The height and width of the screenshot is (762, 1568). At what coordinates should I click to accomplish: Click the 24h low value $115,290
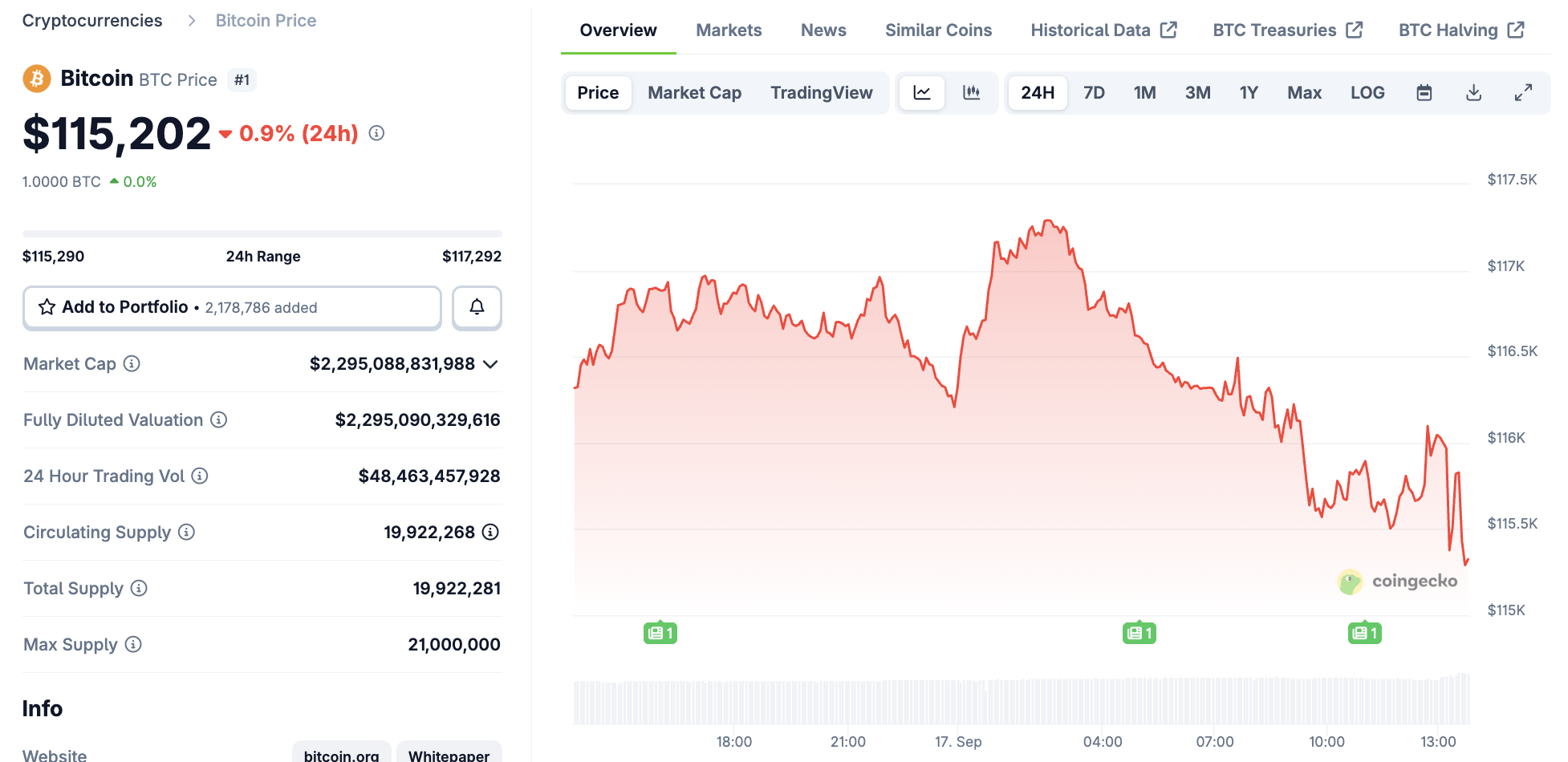click(x=53, y=257)
